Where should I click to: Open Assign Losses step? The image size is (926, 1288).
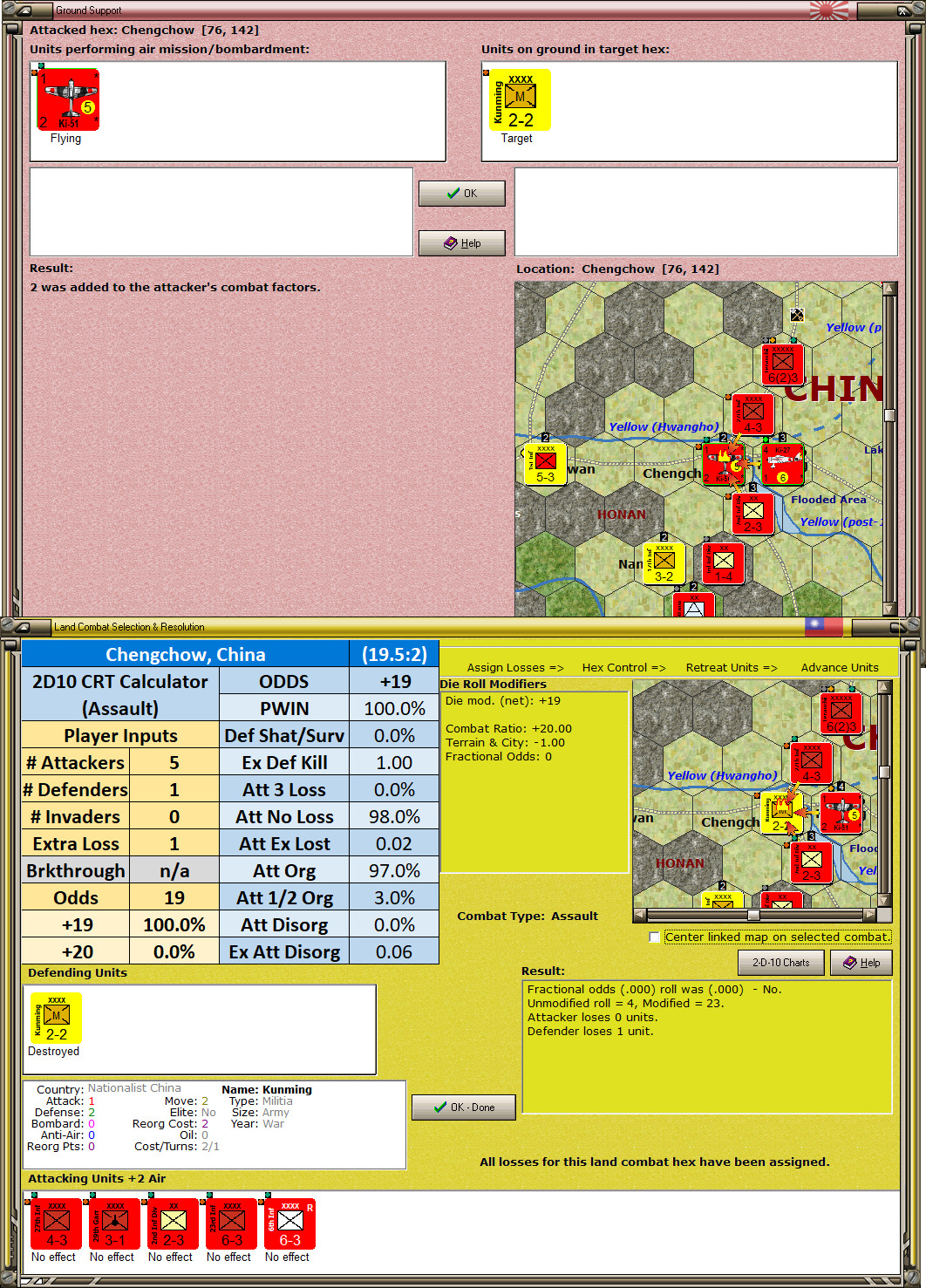pos(515,667)
